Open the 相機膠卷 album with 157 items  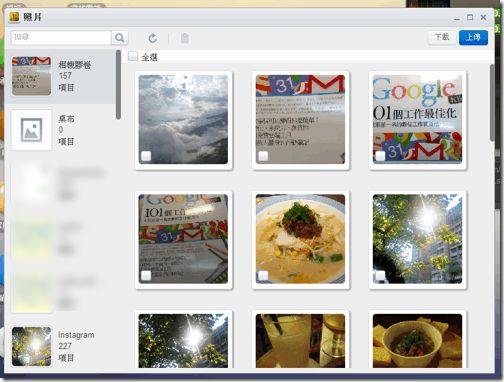(60, 76)
